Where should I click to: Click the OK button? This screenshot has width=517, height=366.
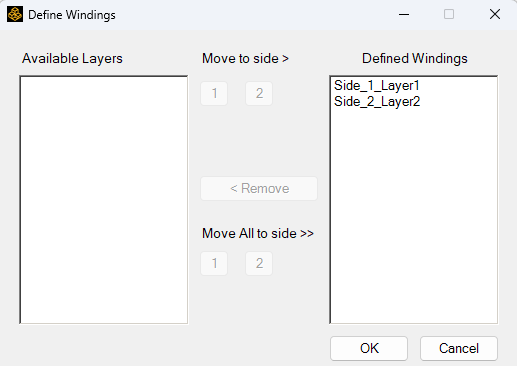369,348
